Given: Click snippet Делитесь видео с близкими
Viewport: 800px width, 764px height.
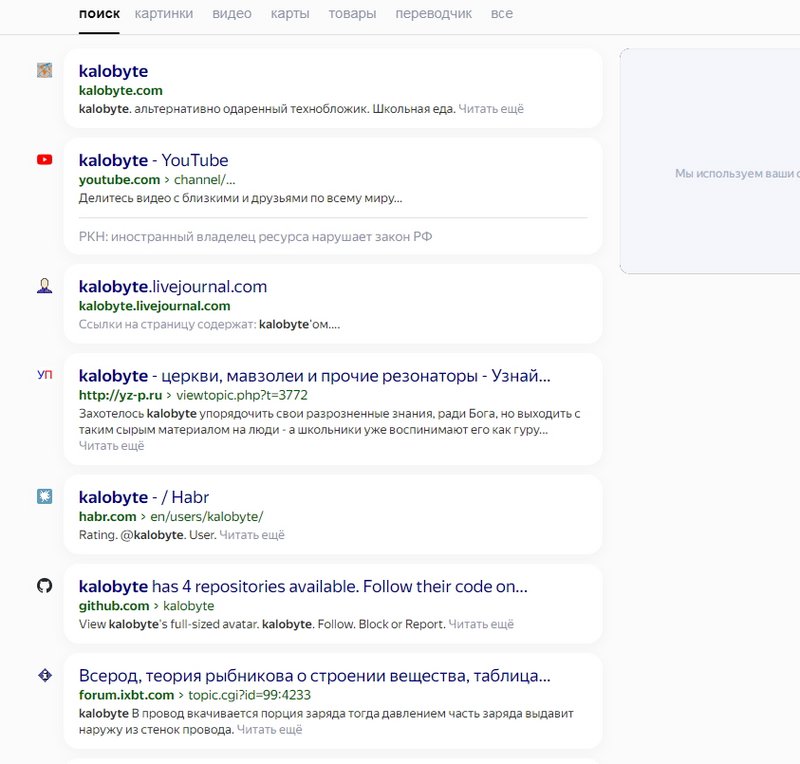Looking at the screenshot, I should pos(240,198).
